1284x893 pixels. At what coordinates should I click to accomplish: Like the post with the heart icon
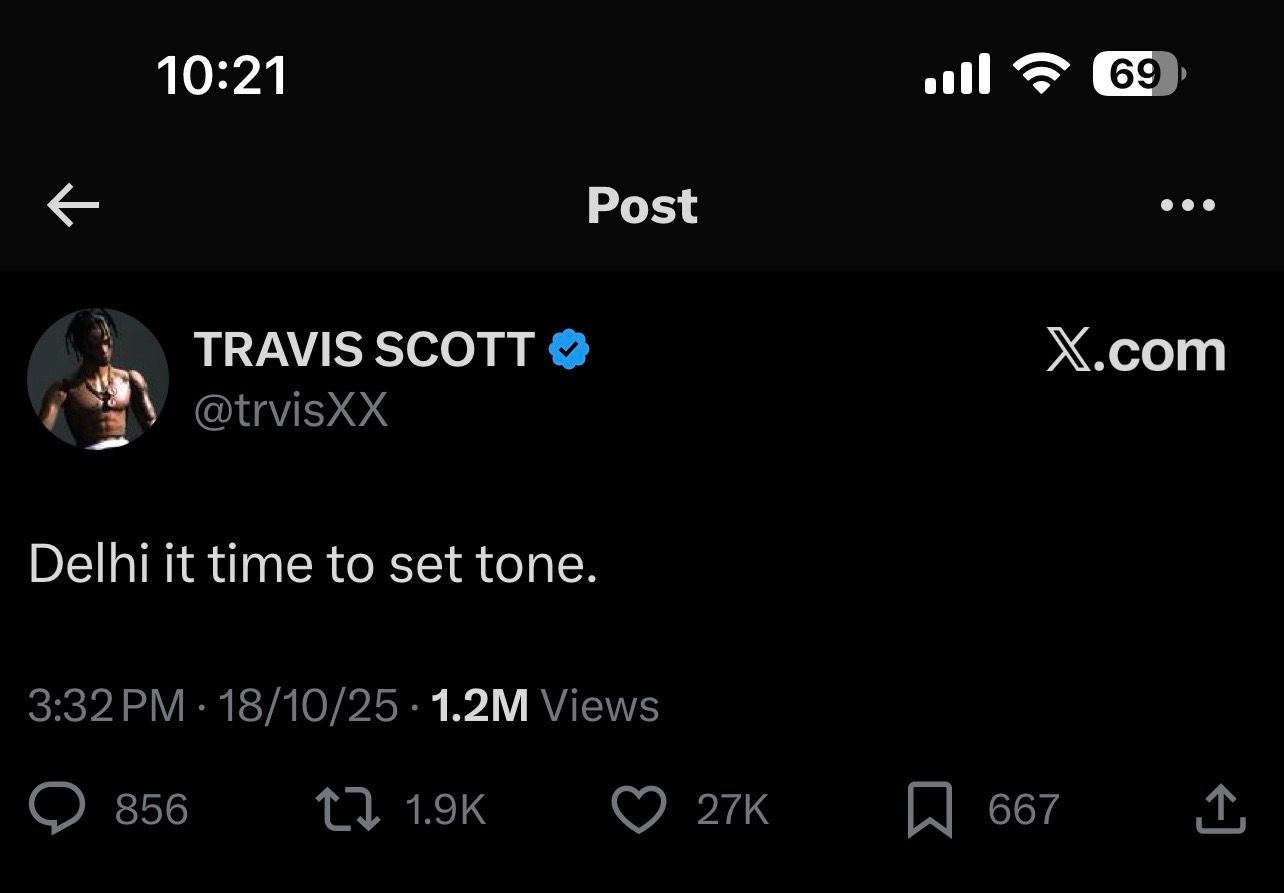coord(638,809)
